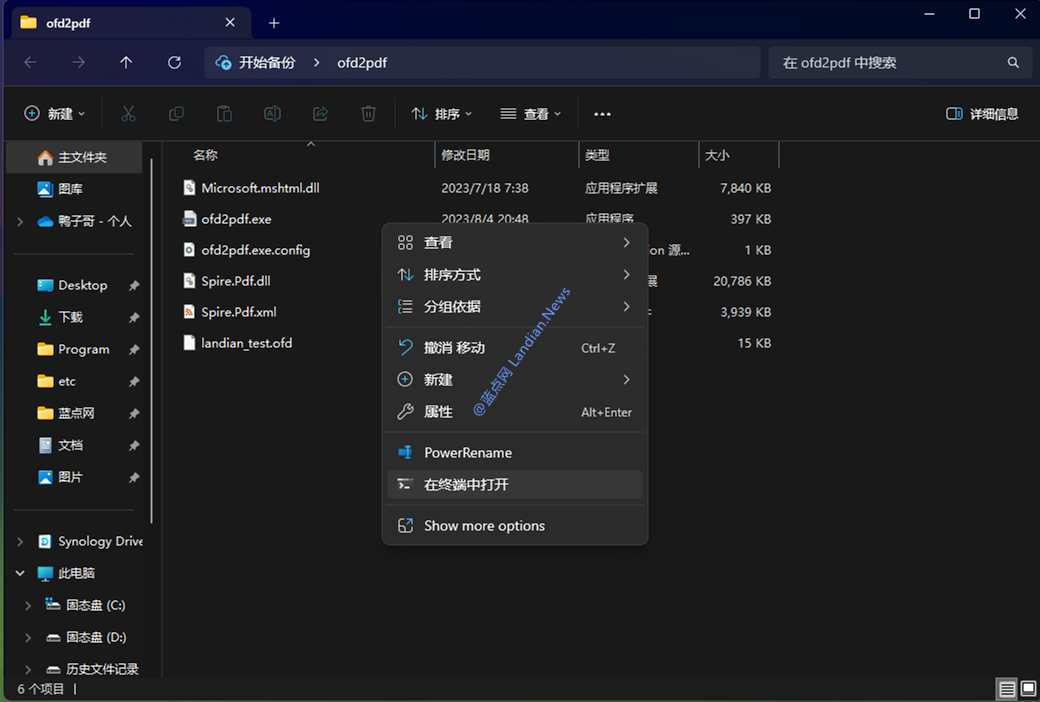Switch to details list view in status bar
Image resolution: width=1040 pixels, height=702 pixels.
1007,688
